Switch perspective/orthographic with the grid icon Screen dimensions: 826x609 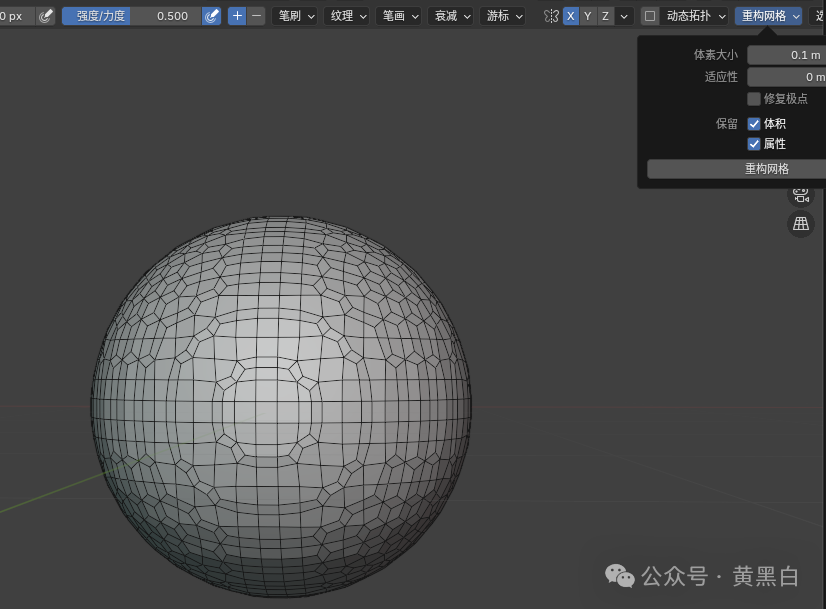[801, 224]
